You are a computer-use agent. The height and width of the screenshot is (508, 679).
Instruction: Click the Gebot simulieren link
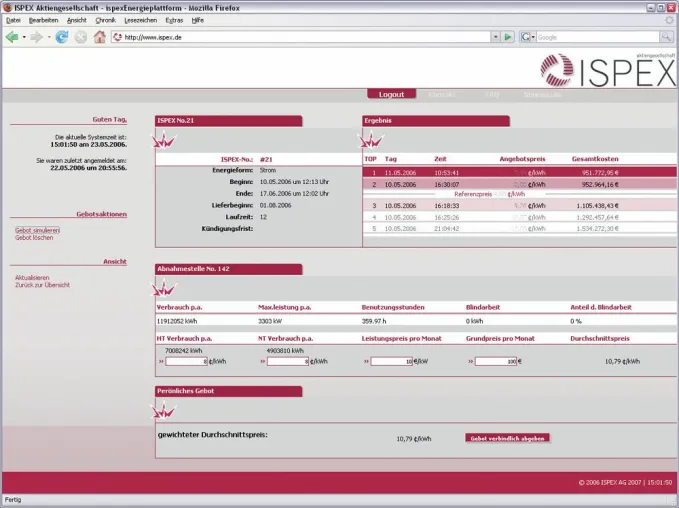[x=37, y=230]
